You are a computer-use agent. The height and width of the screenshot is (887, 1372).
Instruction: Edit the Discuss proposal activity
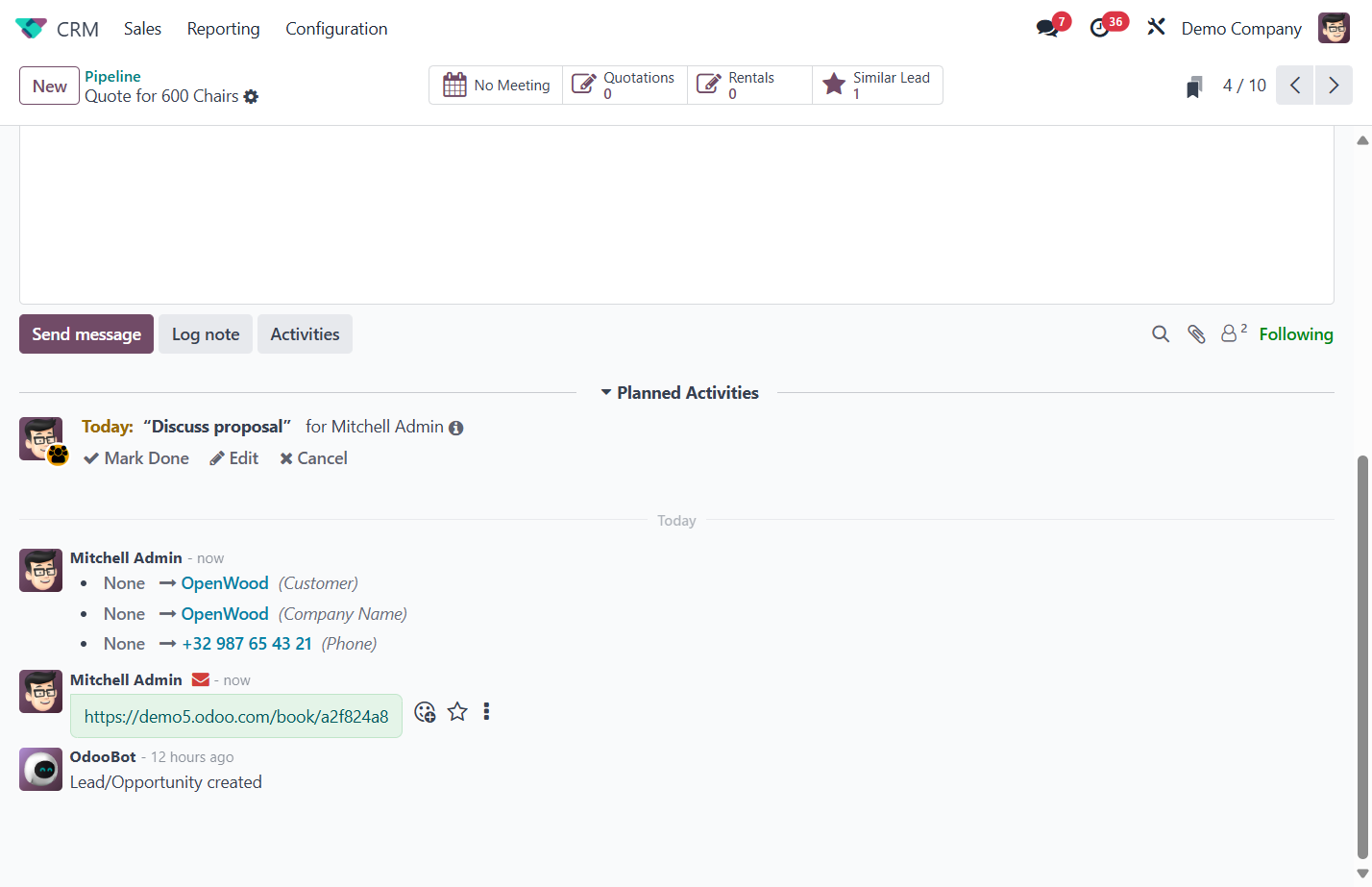[234, 458]
